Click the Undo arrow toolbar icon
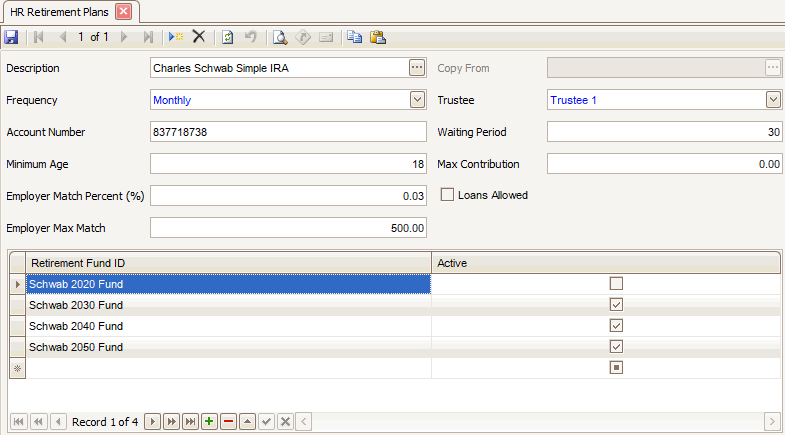785x435 pixels. click(x=251, y=37)
